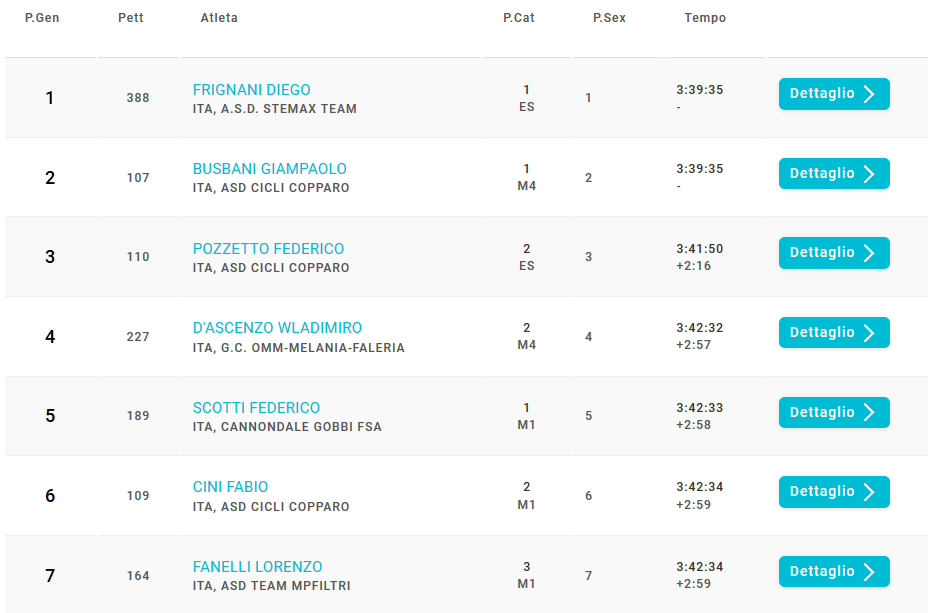Open athlete link FRIGNANI DIEGO
This screenshot has height=613, width=928.
coord(252,90)
